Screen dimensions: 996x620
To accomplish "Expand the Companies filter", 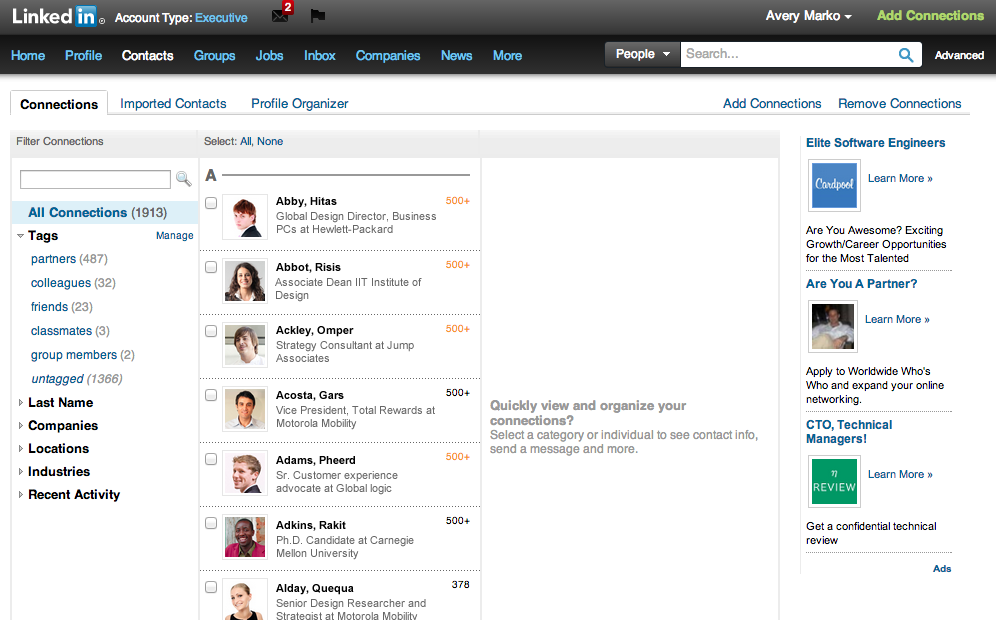I will 20,426.
